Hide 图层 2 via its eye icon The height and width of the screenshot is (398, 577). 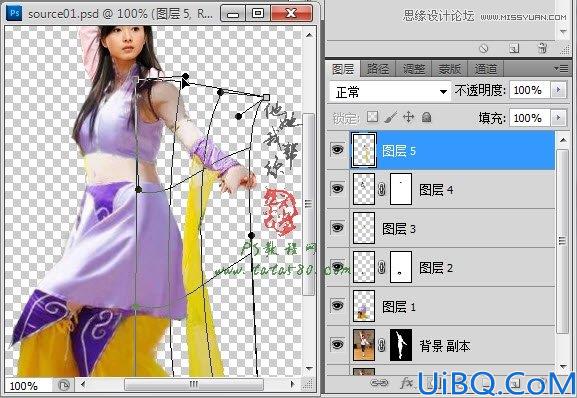point(337,267)
